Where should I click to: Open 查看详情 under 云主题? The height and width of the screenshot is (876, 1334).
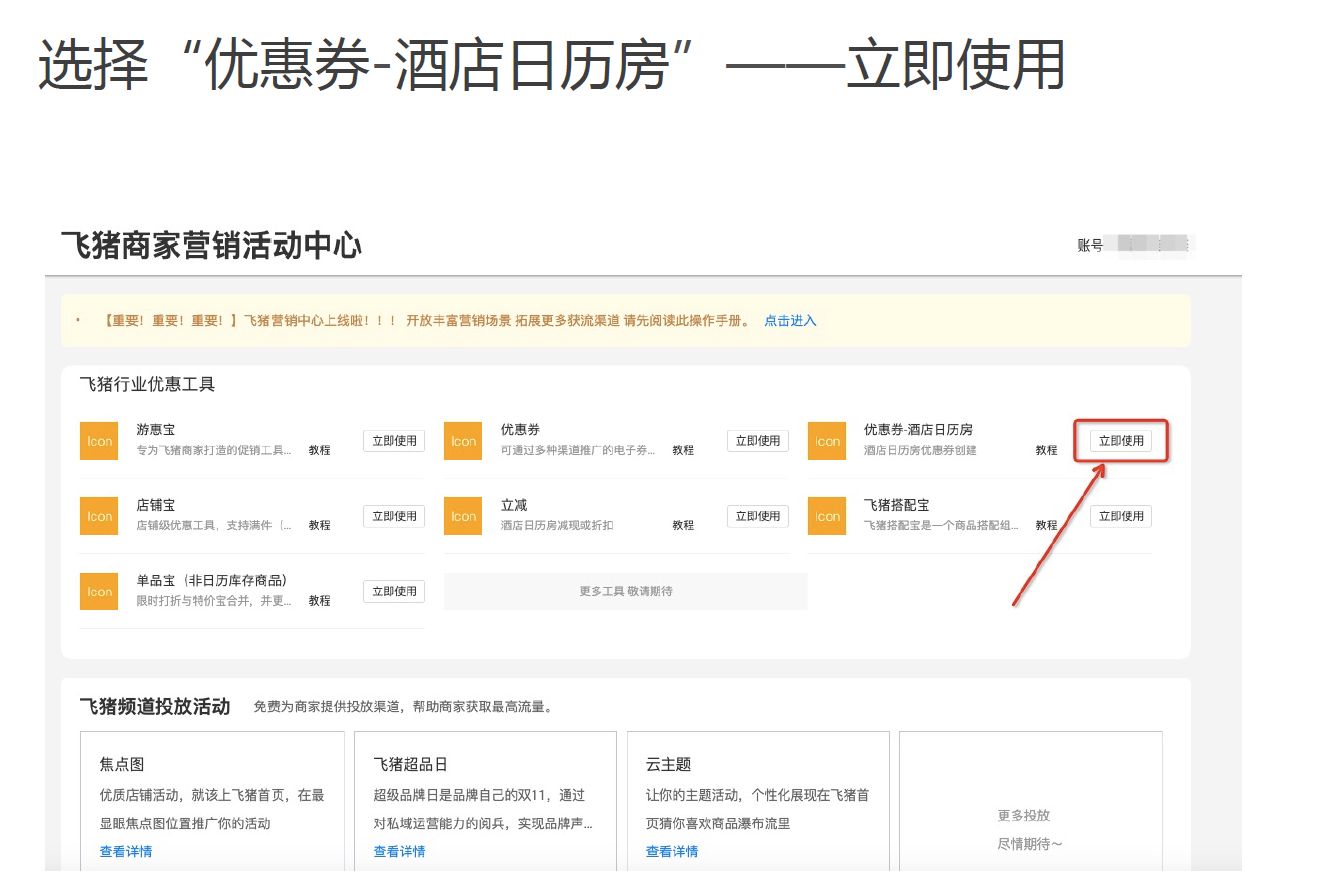672,852
